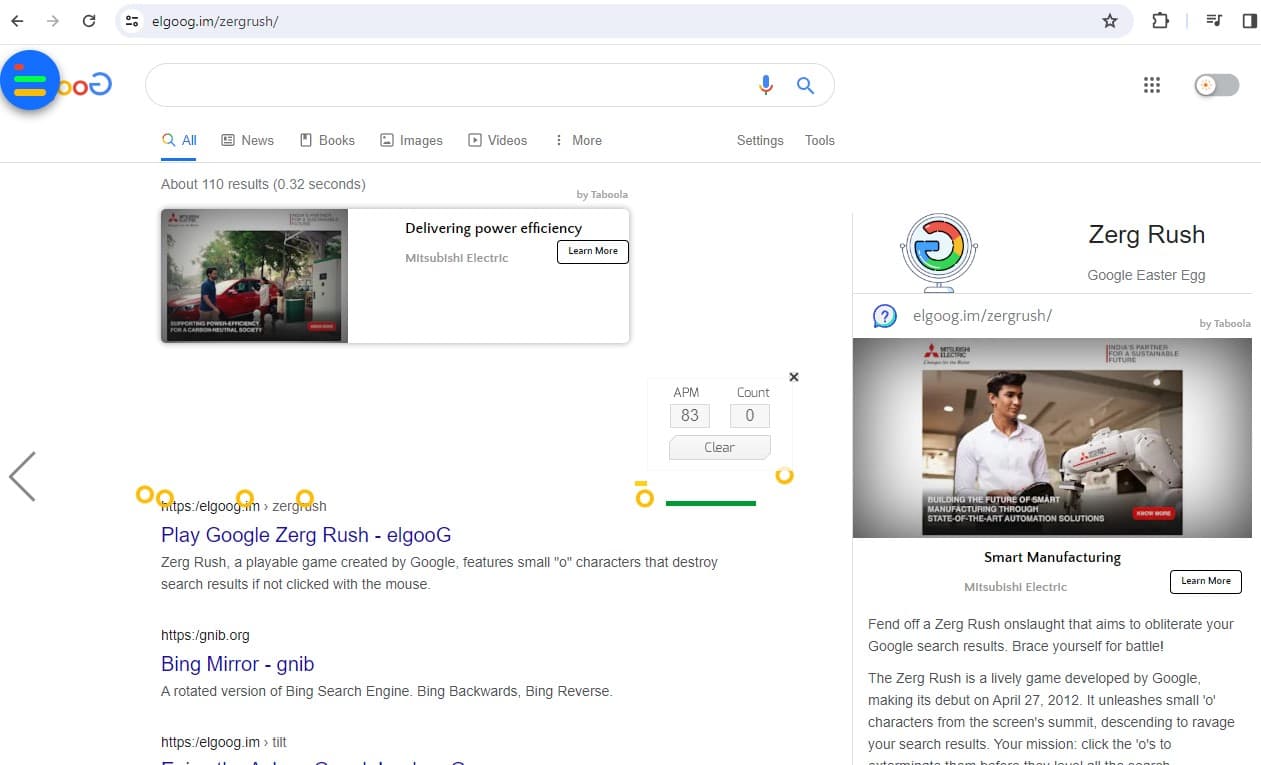Click the question mark icon in the info panel
Image resolution: width=1261 pixels, height=765 pixels.
coord(885,316)
